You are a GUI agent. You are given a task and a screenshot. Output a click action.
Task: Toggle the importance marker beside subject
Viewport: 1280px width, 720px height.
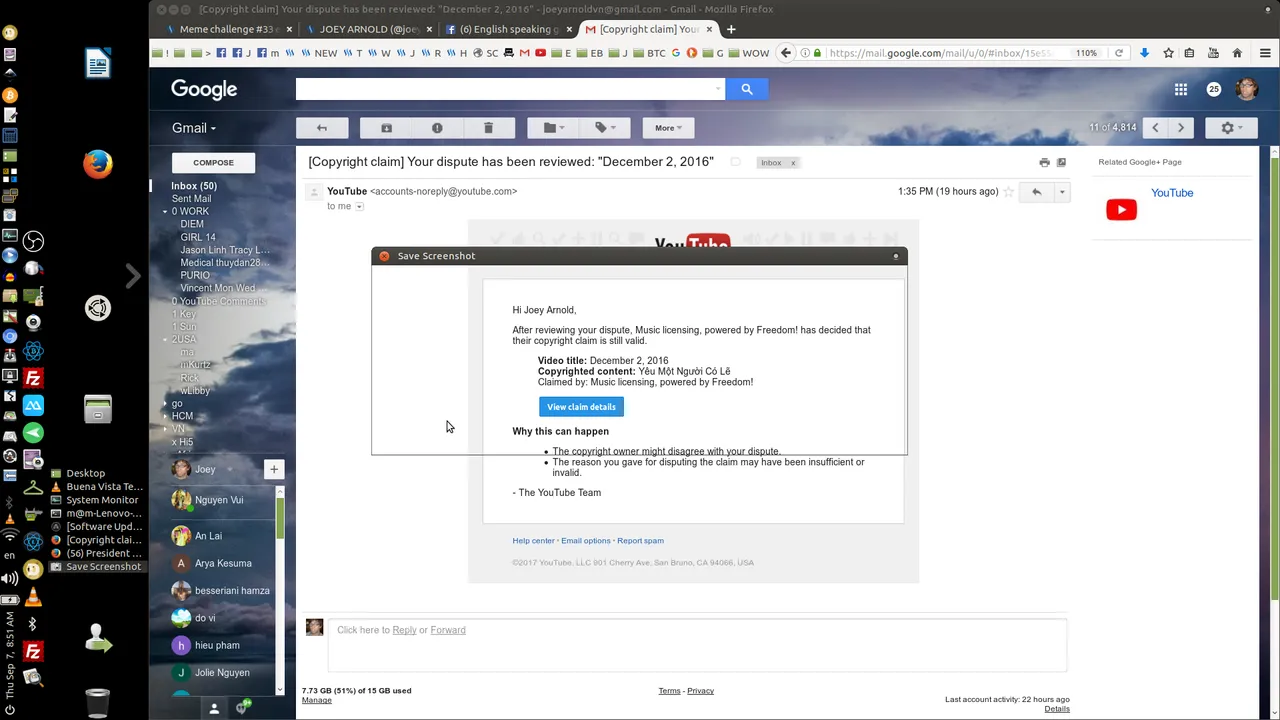(735, 162)
